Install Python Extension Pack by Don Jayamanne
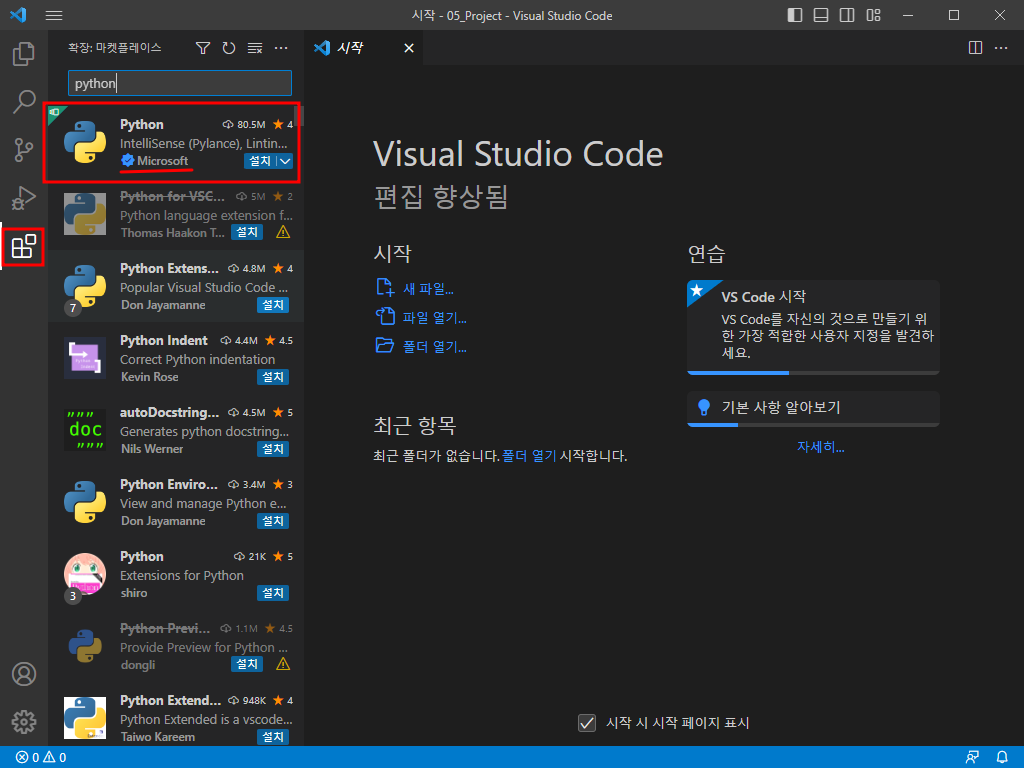Image resolution: width=1024 pixels, height=768 pixels. point(273,305)
